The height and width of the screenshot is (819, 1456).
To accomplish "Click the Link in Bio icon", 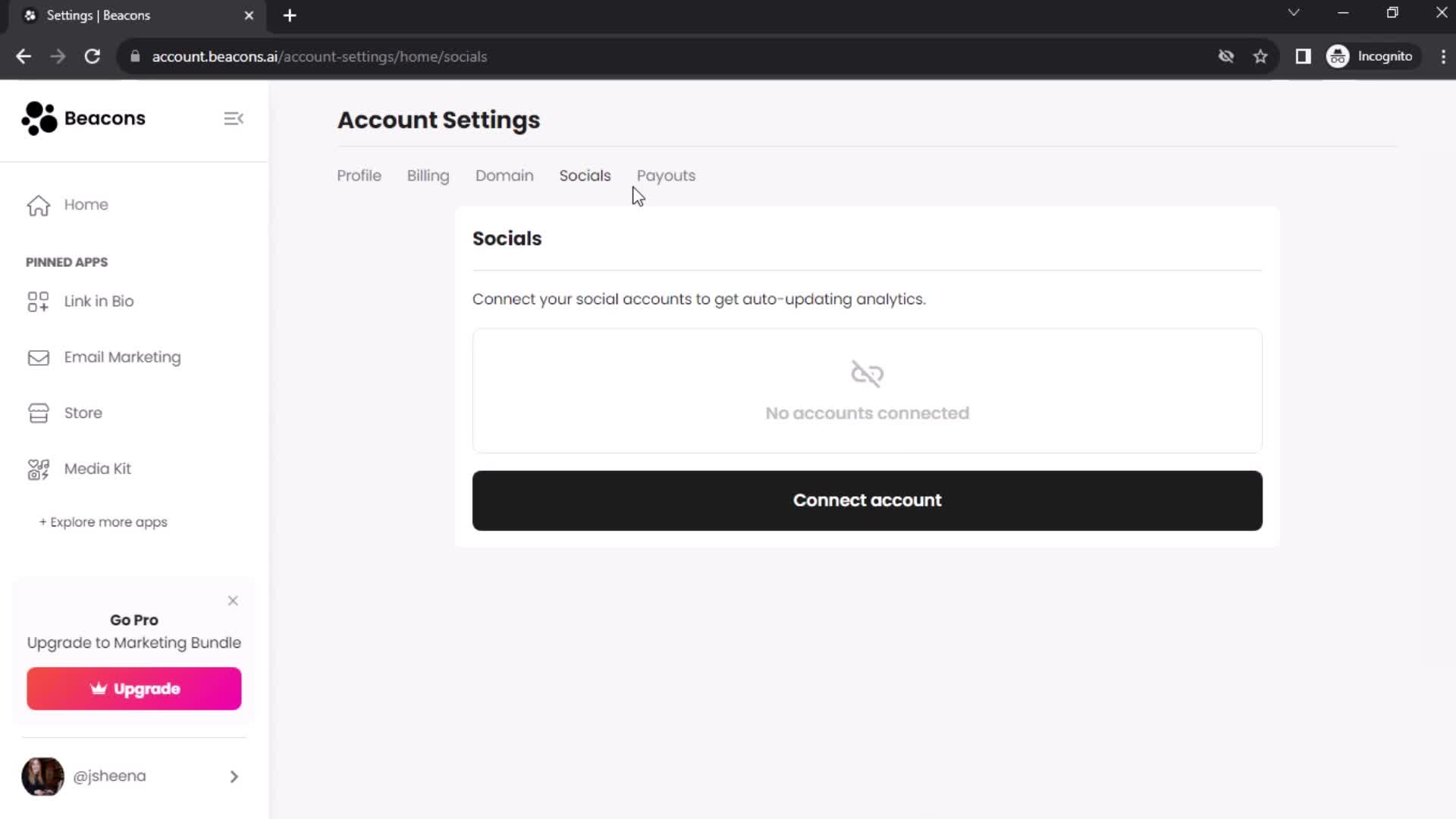I will pos(38,301).
